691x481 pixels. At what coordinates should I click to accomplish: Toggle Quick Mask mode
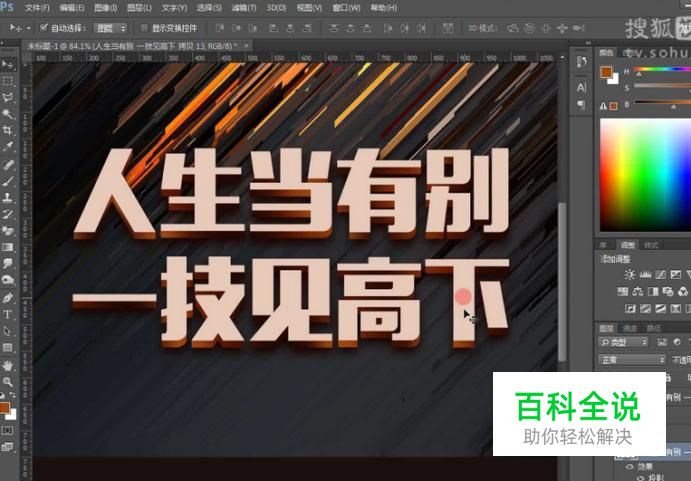tap(7, 430)
